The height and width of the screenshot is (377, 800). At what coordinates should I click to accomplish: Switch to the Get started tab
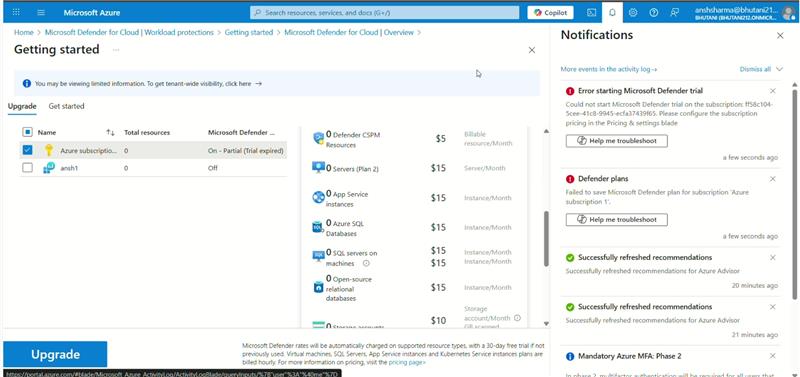click(x=66, y=106)
